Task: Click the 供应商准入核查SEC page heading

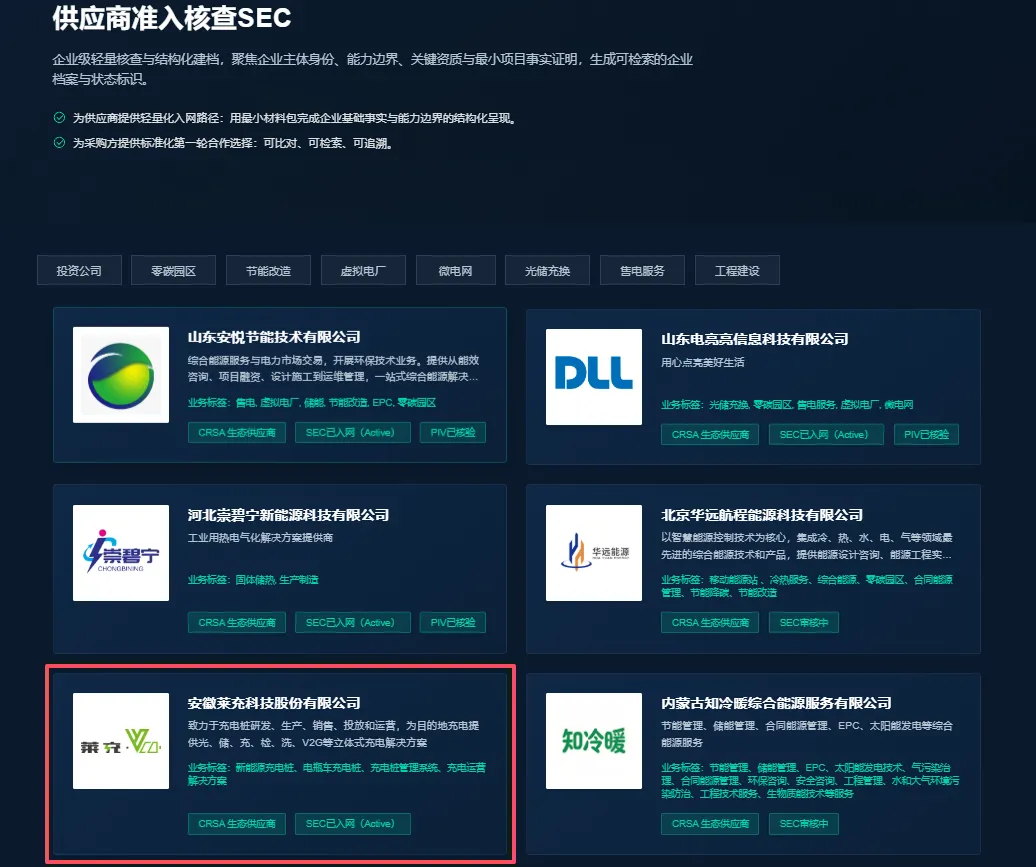Action: (x=172, y=18)
